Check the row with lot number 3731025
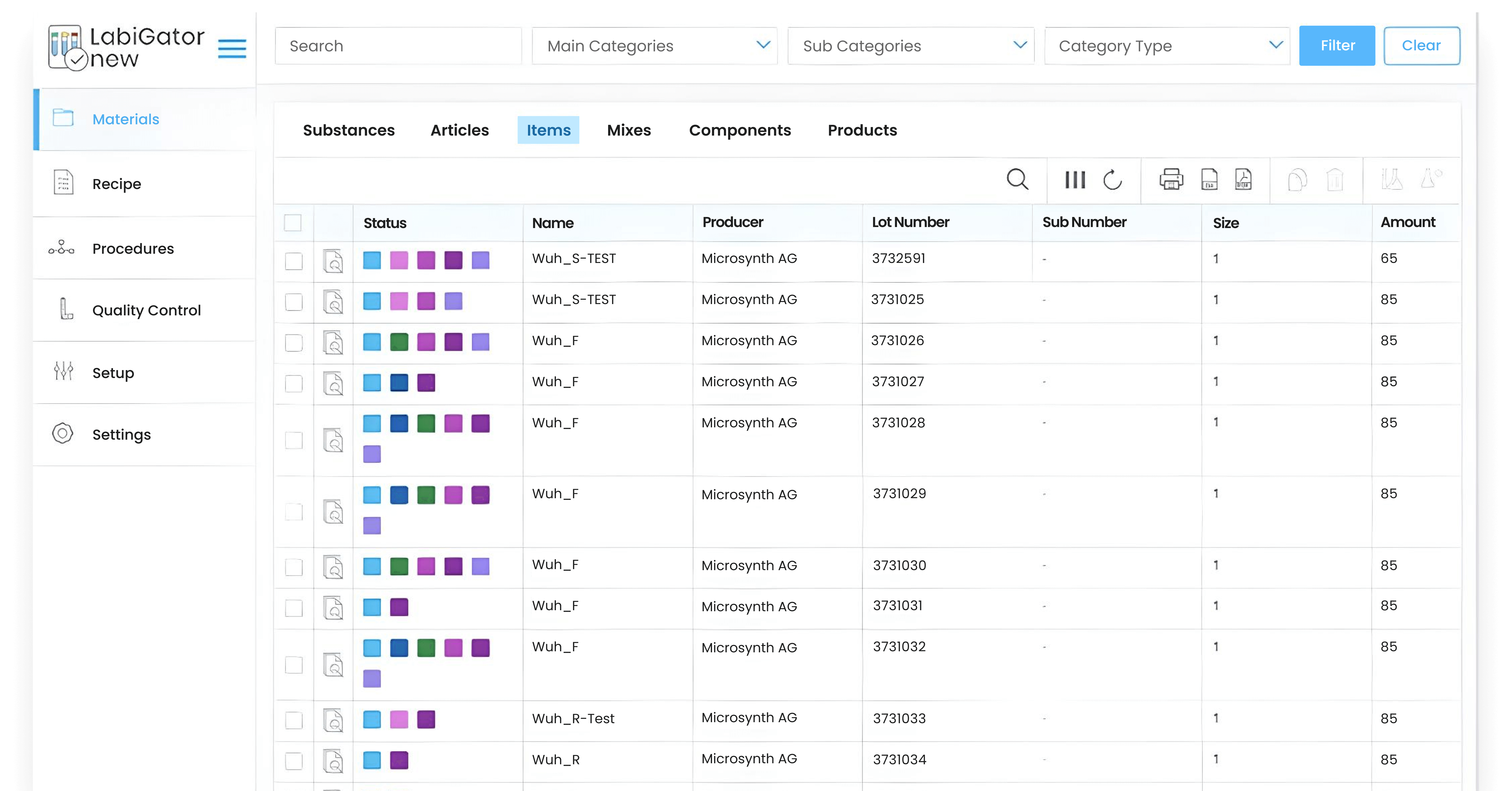 click(x=294, y=302)
